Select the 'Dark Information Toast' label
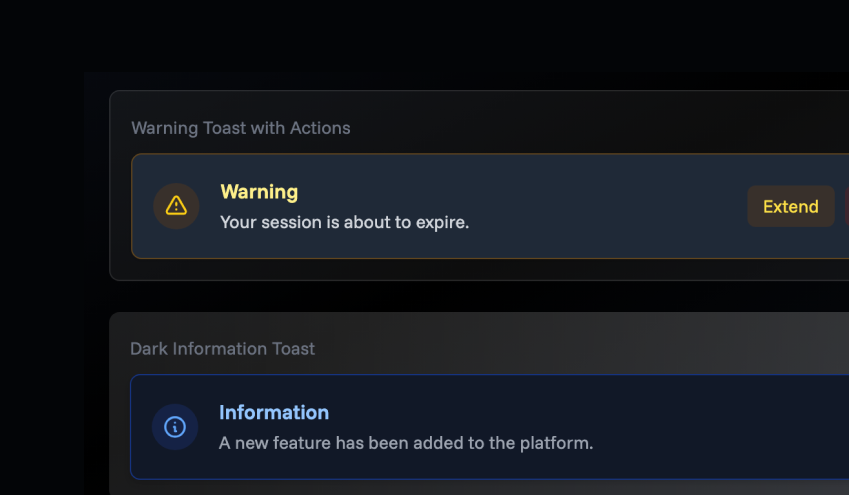Screen dimensions: 849x495 click(x=222, y=349)
